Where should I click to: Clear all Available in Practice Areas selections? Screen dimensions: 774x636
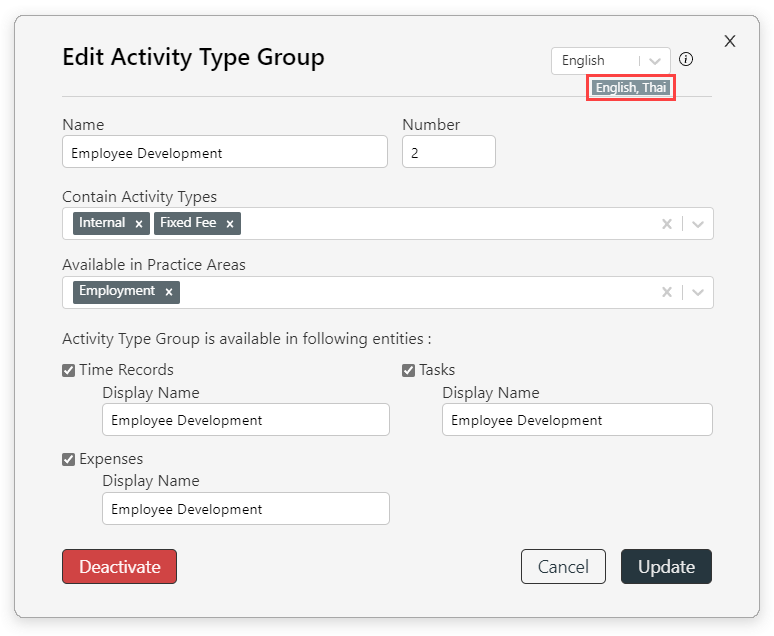[667, 292]
